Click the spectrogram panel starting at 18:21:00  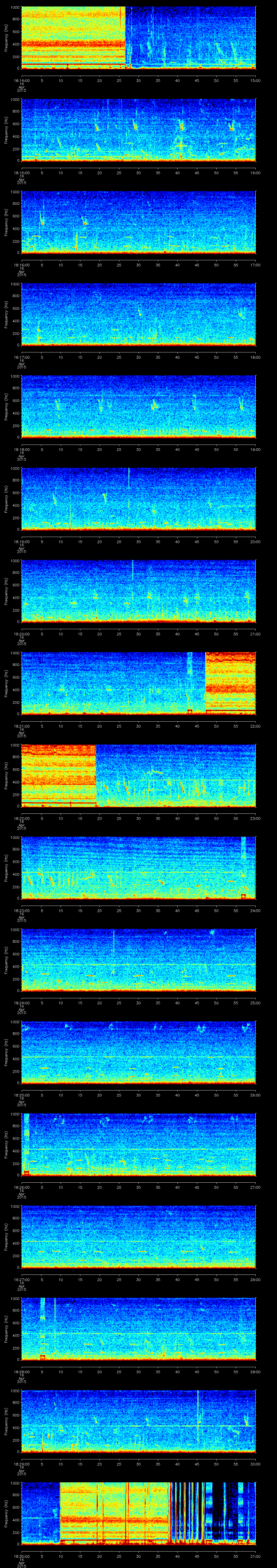tap(138, 683)
